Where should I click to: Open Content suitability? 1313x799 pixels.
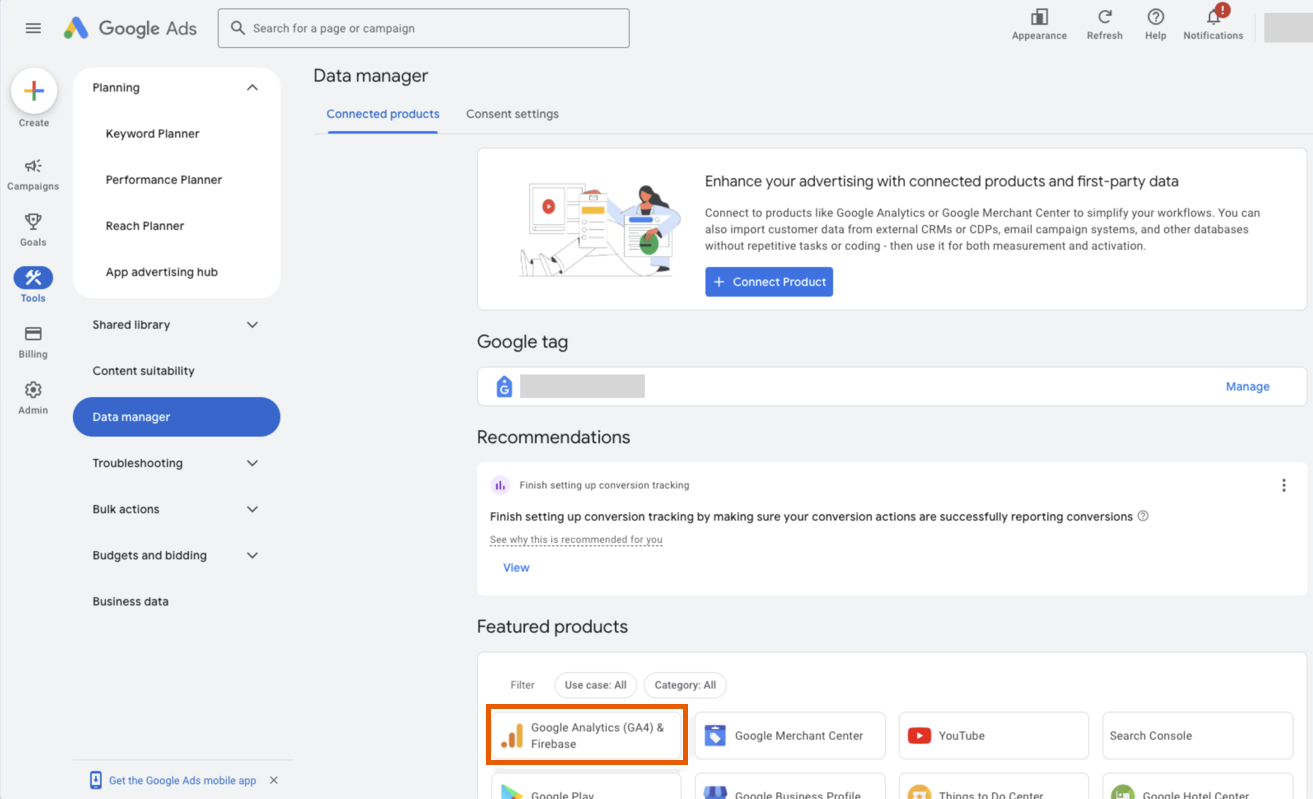[x=143, y=371]
